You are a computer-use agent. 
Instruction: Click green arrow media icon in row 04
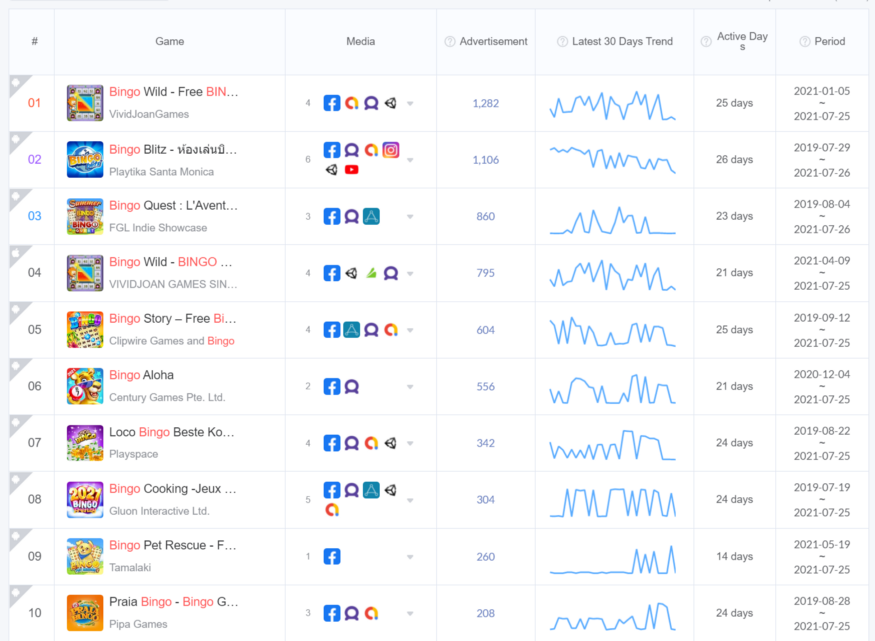(x=371, y=273)
